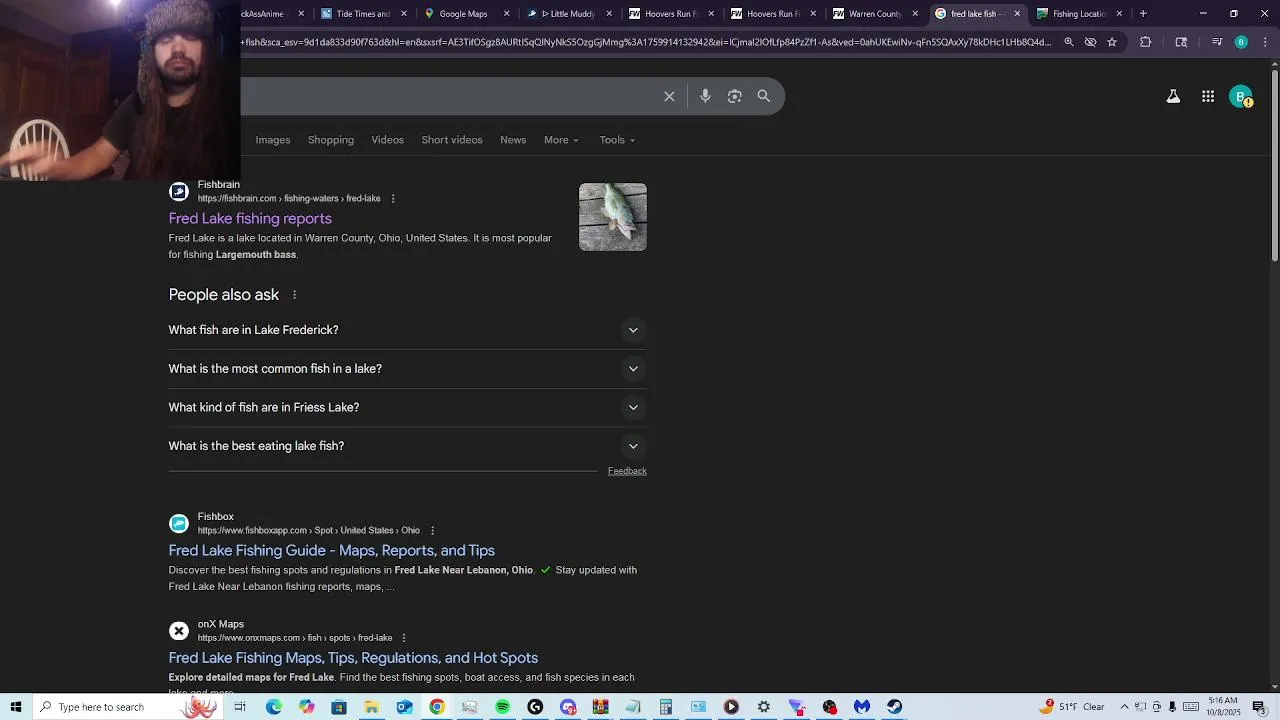This screenshot has width=1280, height=720.
Task: Click the fishboxapp.com URL breadcrumb
Action: tap(309, 531)
